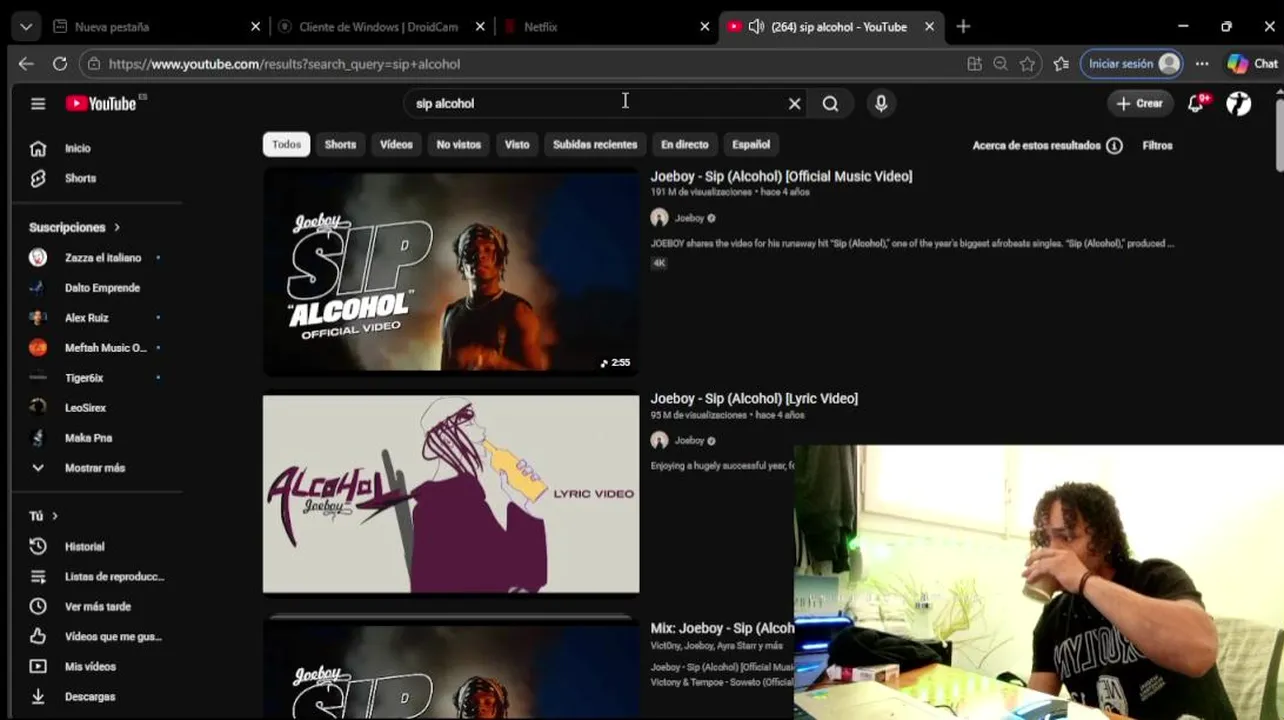Run search with the magnifier button
This screenshot has height=720, width=1284.
(x=830, y=103)
